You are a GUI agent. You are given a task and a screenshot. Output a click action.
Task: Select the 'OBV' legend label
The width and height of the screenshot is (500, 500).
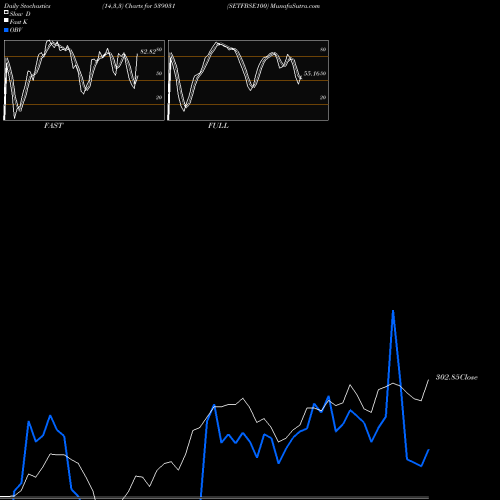point(16,30)
